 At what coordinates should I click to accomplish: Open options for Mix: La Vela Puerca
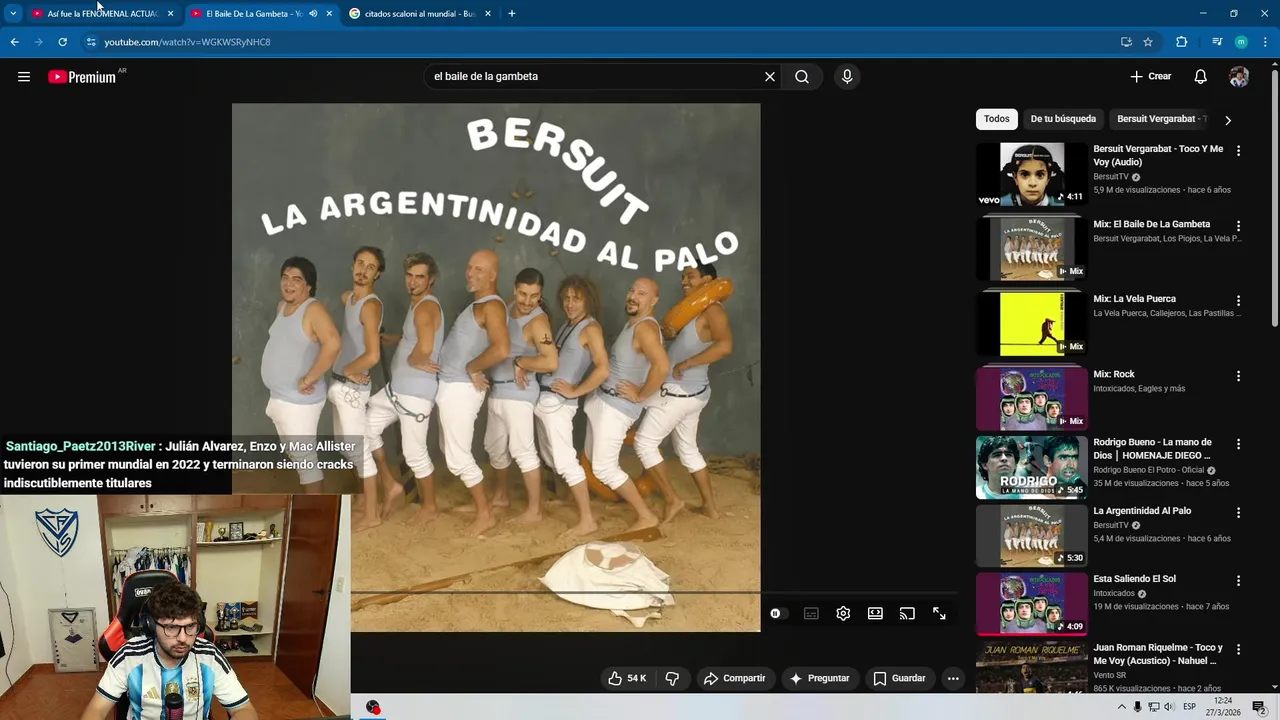1238,301
